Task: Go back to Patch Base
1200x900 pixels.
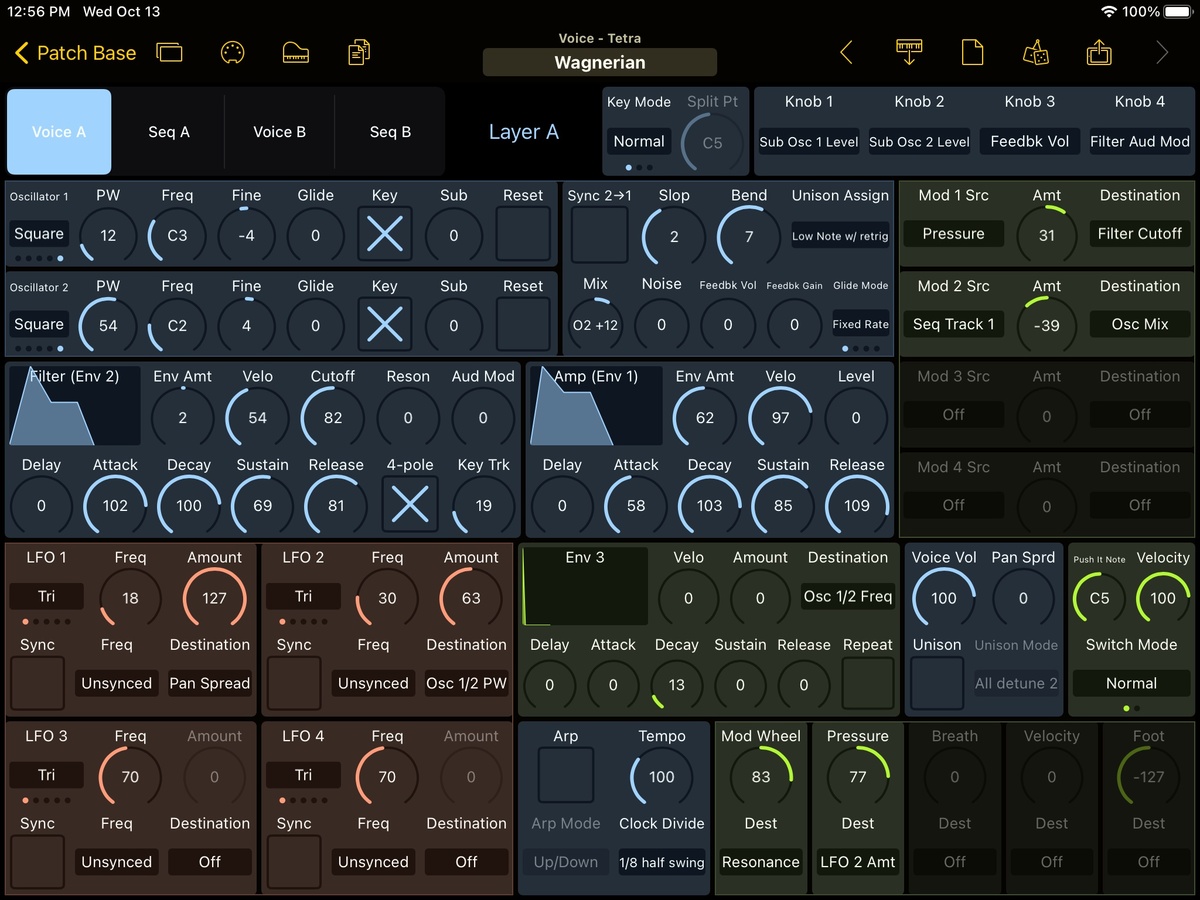Action: point(76,53)
